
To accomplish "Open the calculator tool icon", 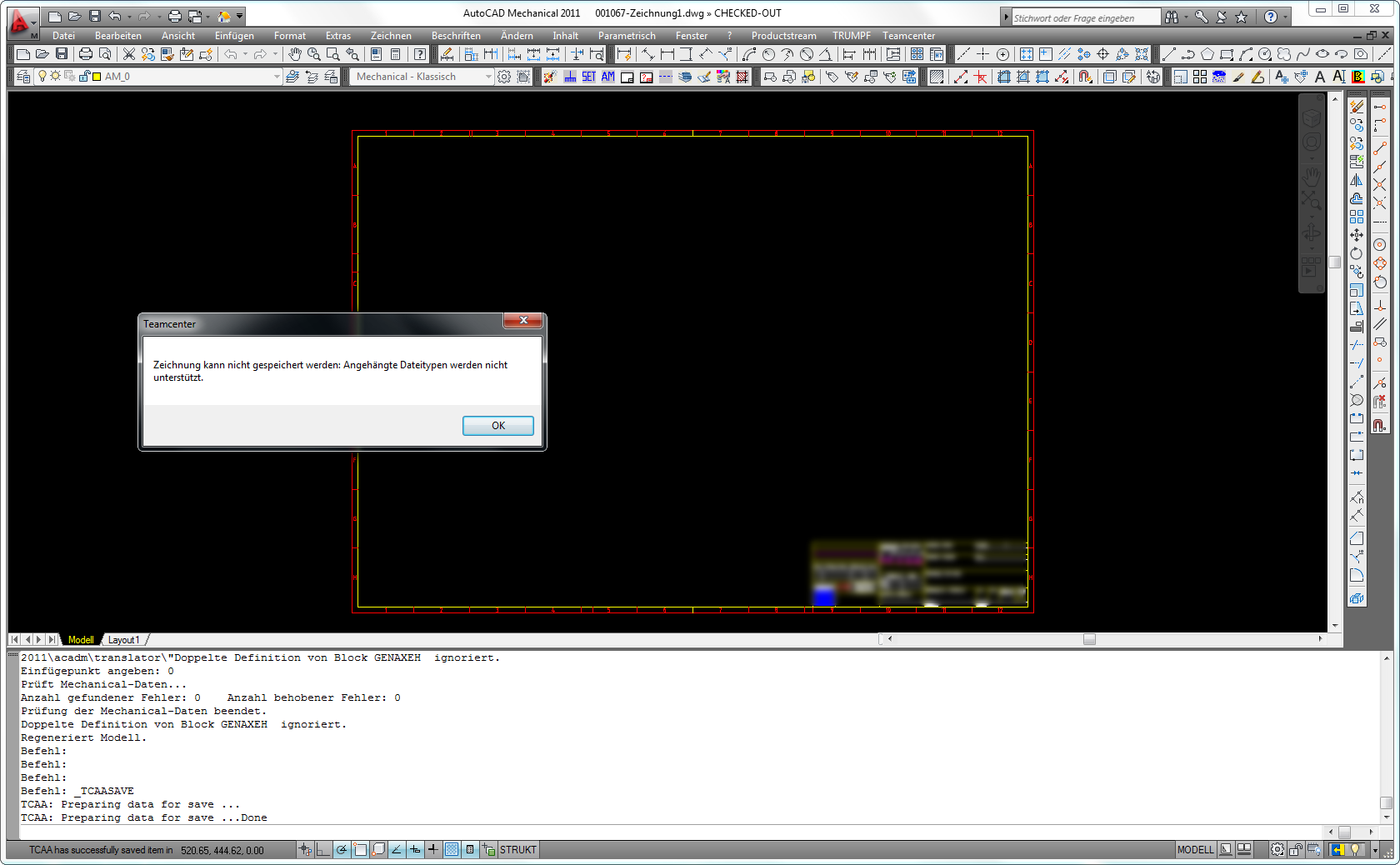I will point(396,54).
